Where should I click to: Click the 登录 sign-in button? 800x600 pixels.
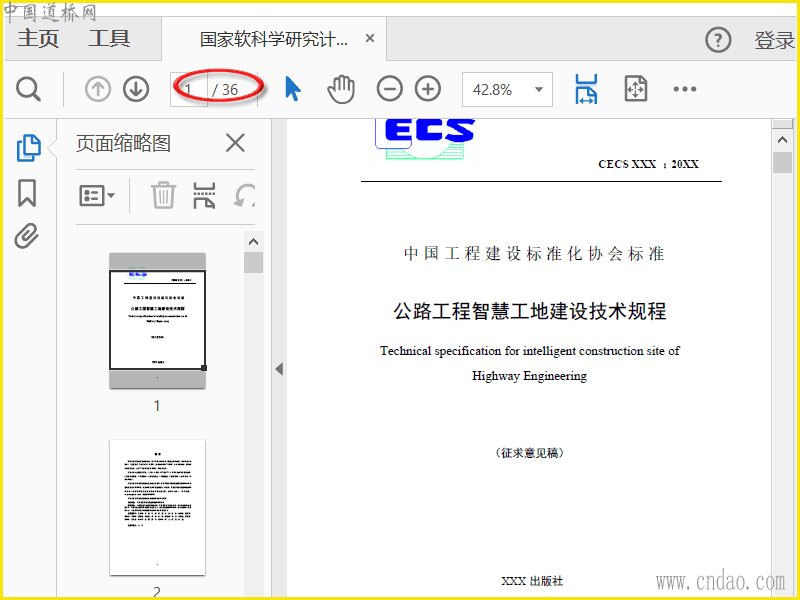click(774, 40)
